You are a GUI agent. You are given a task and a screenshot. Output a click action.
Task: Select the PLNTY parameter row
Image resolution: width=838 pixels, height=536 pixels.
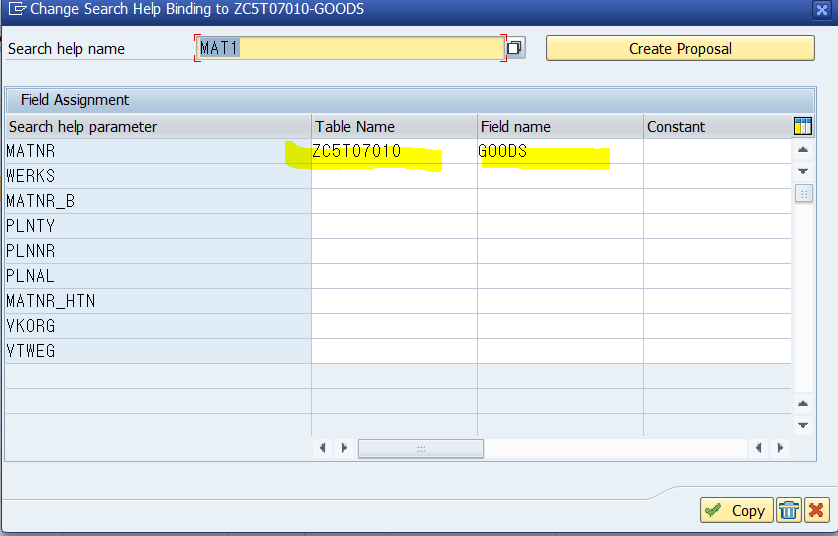[158, 226]
